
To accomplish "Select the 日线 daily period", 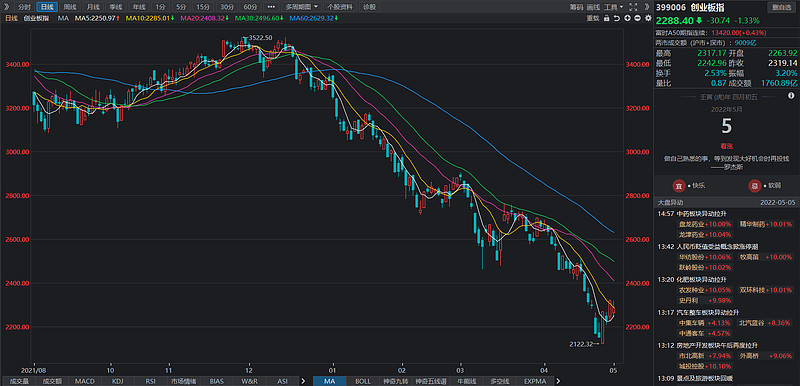I will click(47, 7).
